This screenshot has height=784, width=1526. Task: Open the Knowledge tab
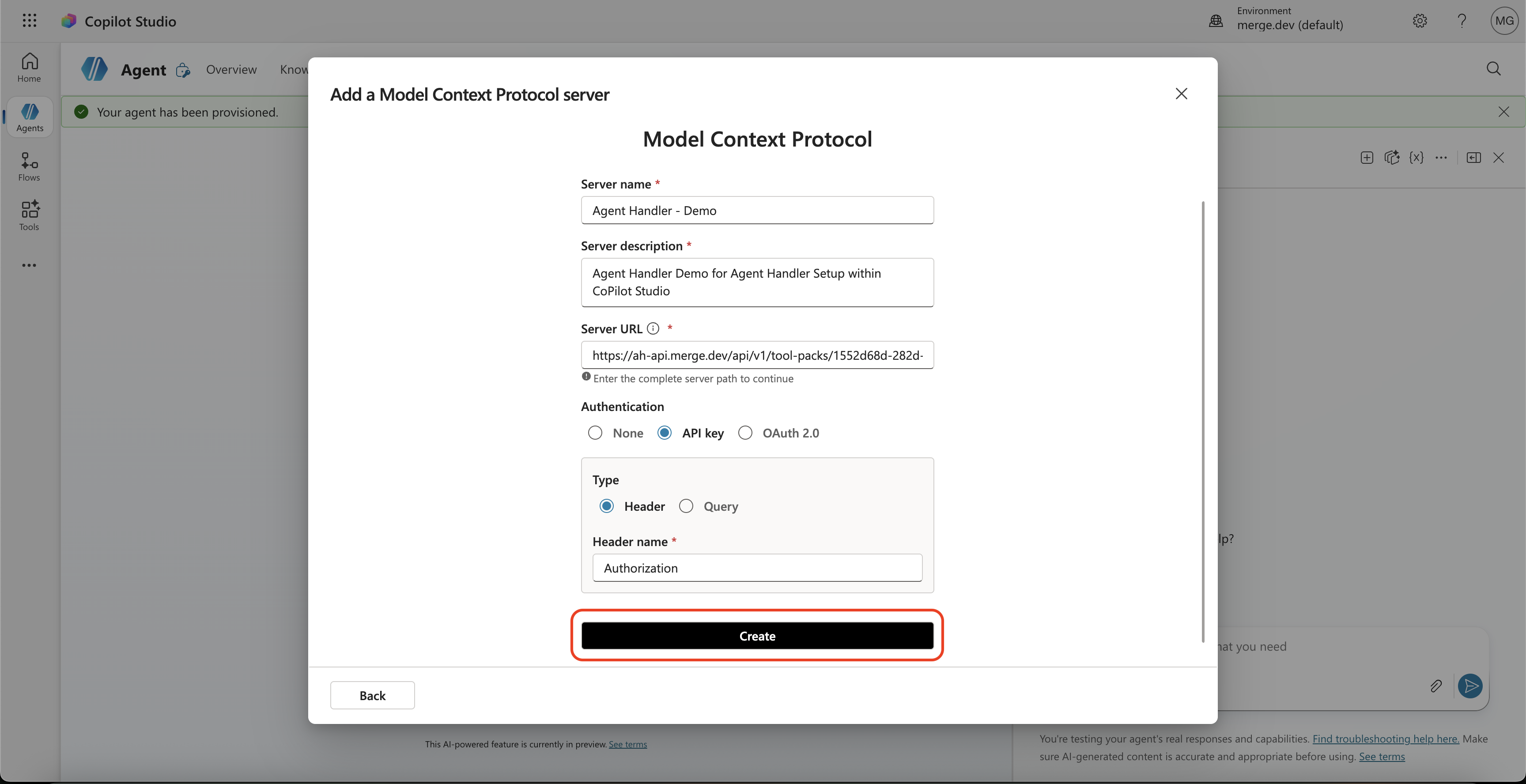(x=294, y=69)
